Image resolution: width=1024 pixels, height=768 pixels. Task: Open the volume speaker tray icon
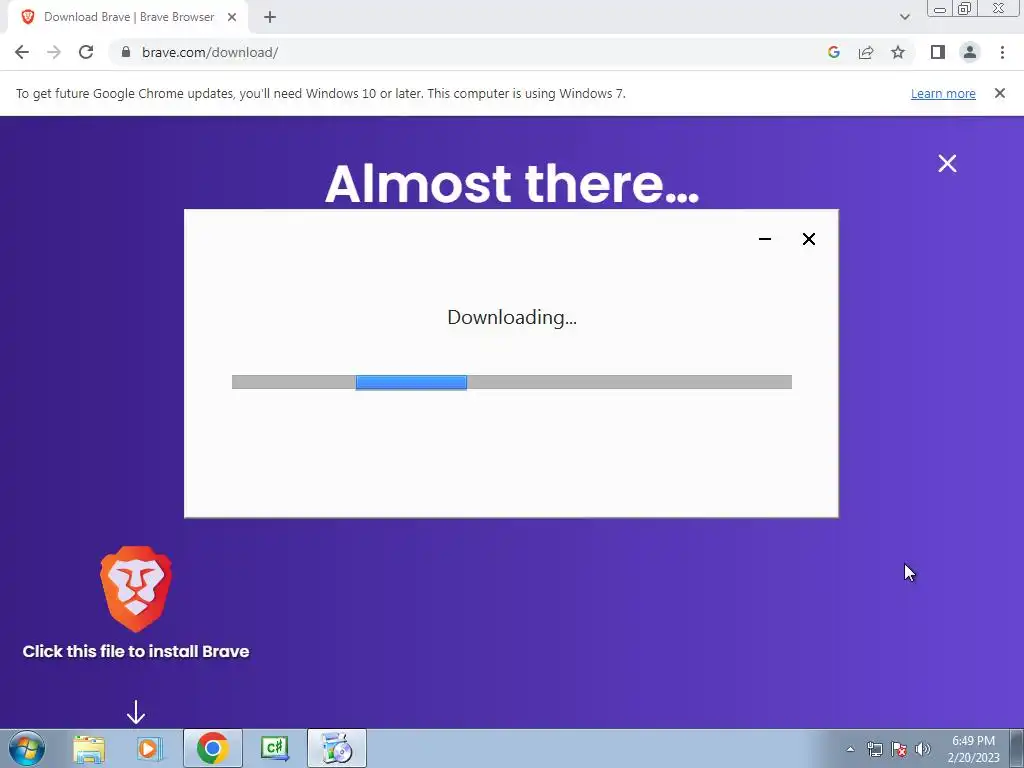tap(923, 750)
